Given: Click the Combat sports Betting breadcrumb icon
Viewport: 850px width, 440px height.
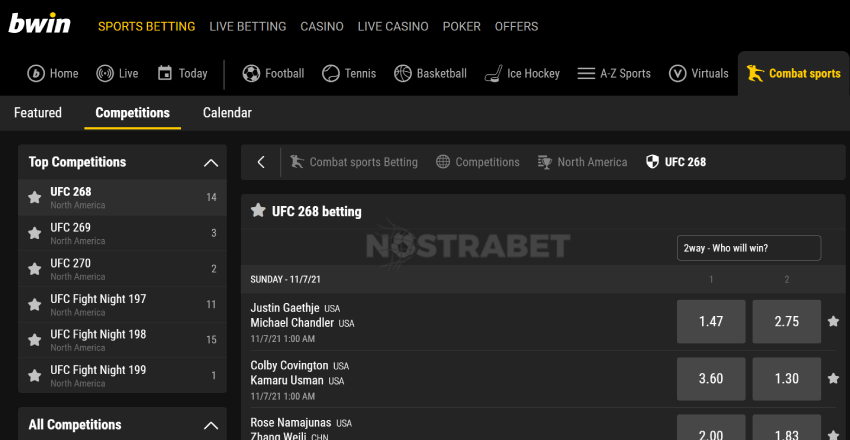Looking at the screenshot, I should pos(297,161).
